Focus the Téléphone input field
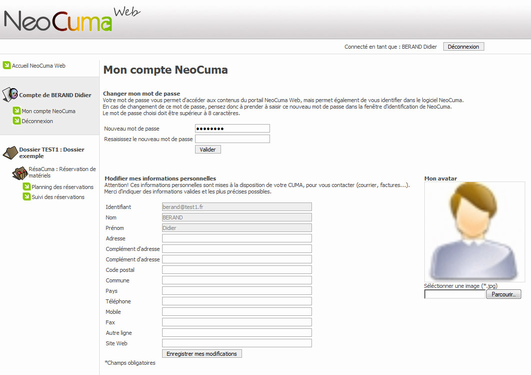Screen dimensions: 531x375 coord(237,301)
